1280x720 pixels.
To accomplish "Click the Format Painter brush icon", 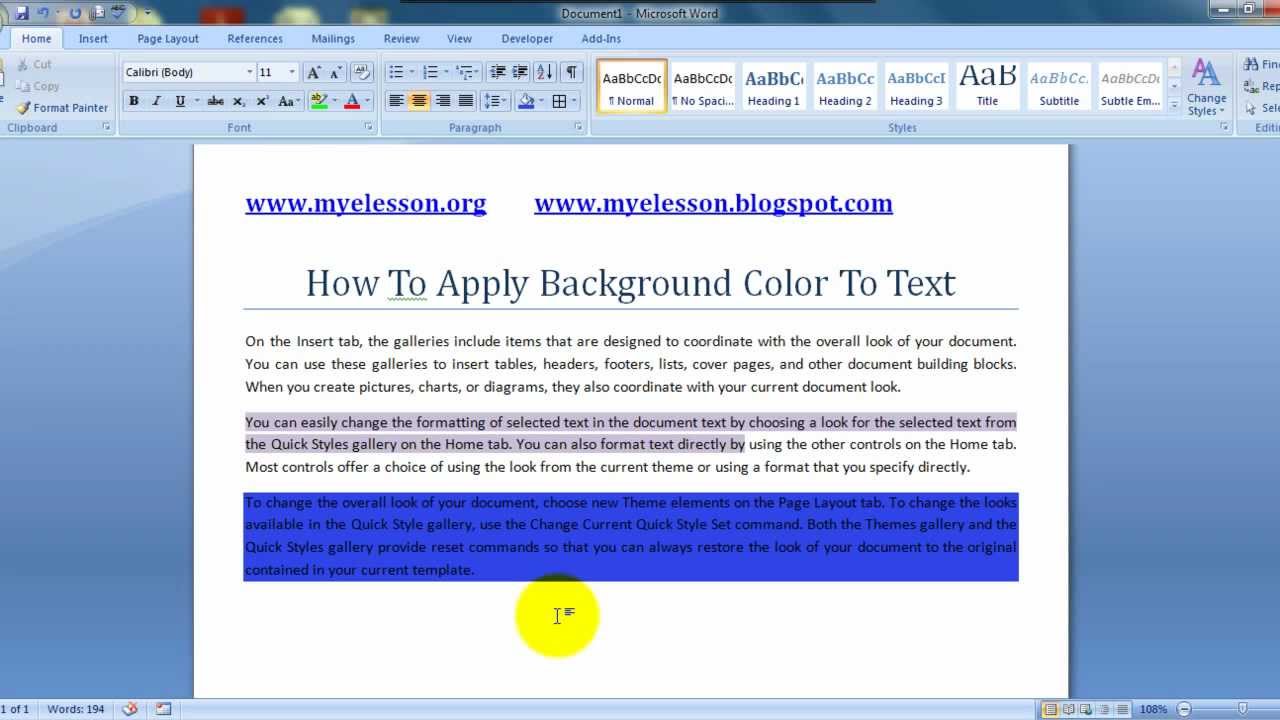I will pyautogui.click(x=23, y=108).
